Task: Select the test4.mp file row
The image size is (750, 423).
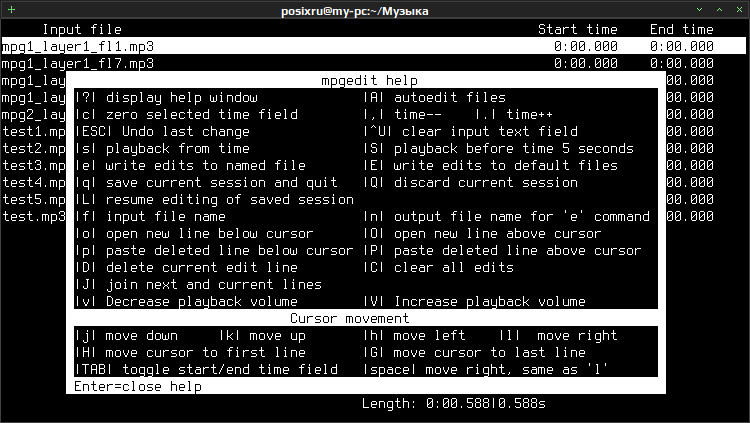Action: coord(33,182)
